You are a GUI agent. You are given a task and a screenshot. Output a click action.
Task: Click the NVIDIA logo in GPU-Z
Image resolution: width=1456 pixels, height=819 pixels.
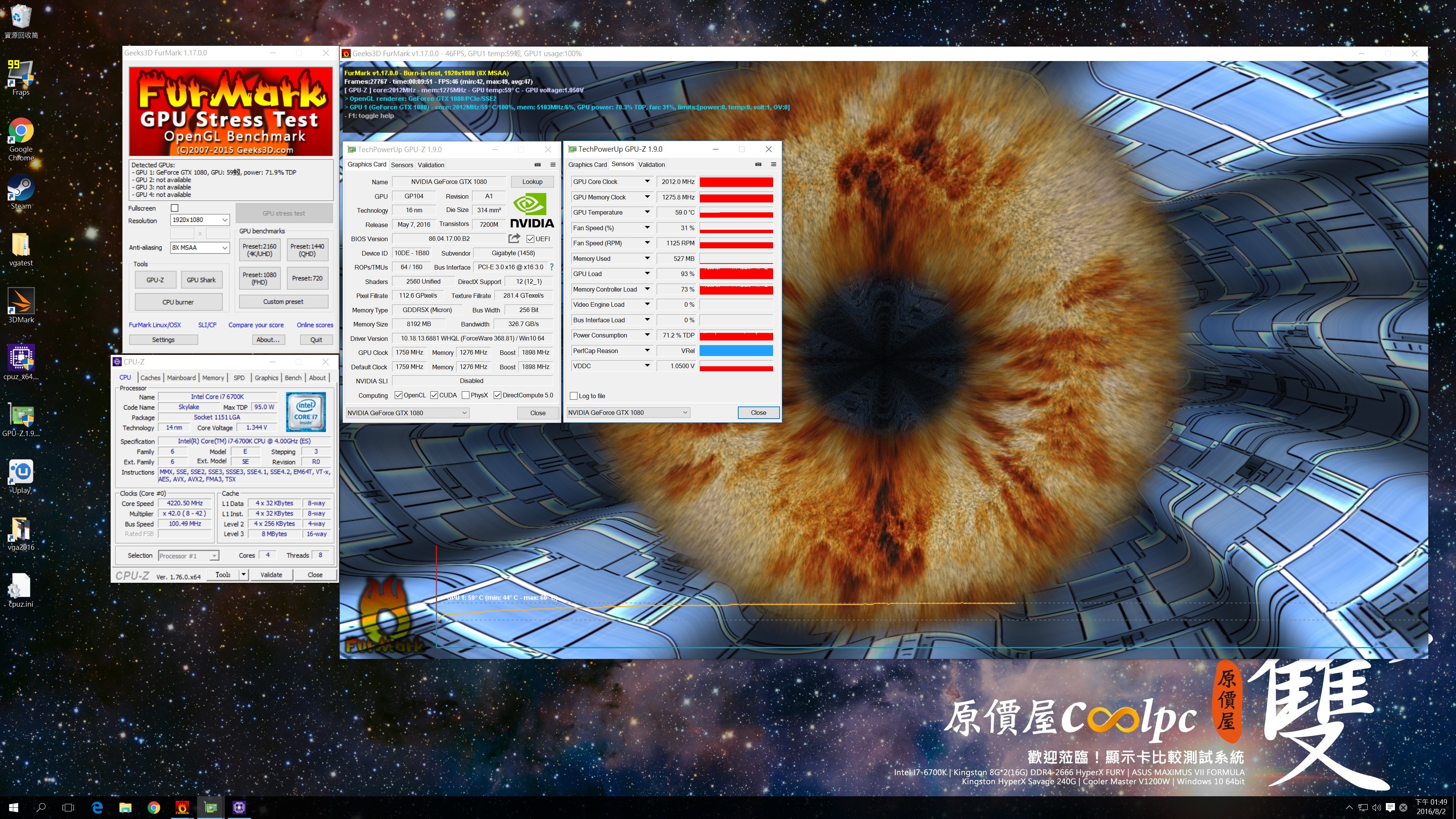[x=532, y=210]
